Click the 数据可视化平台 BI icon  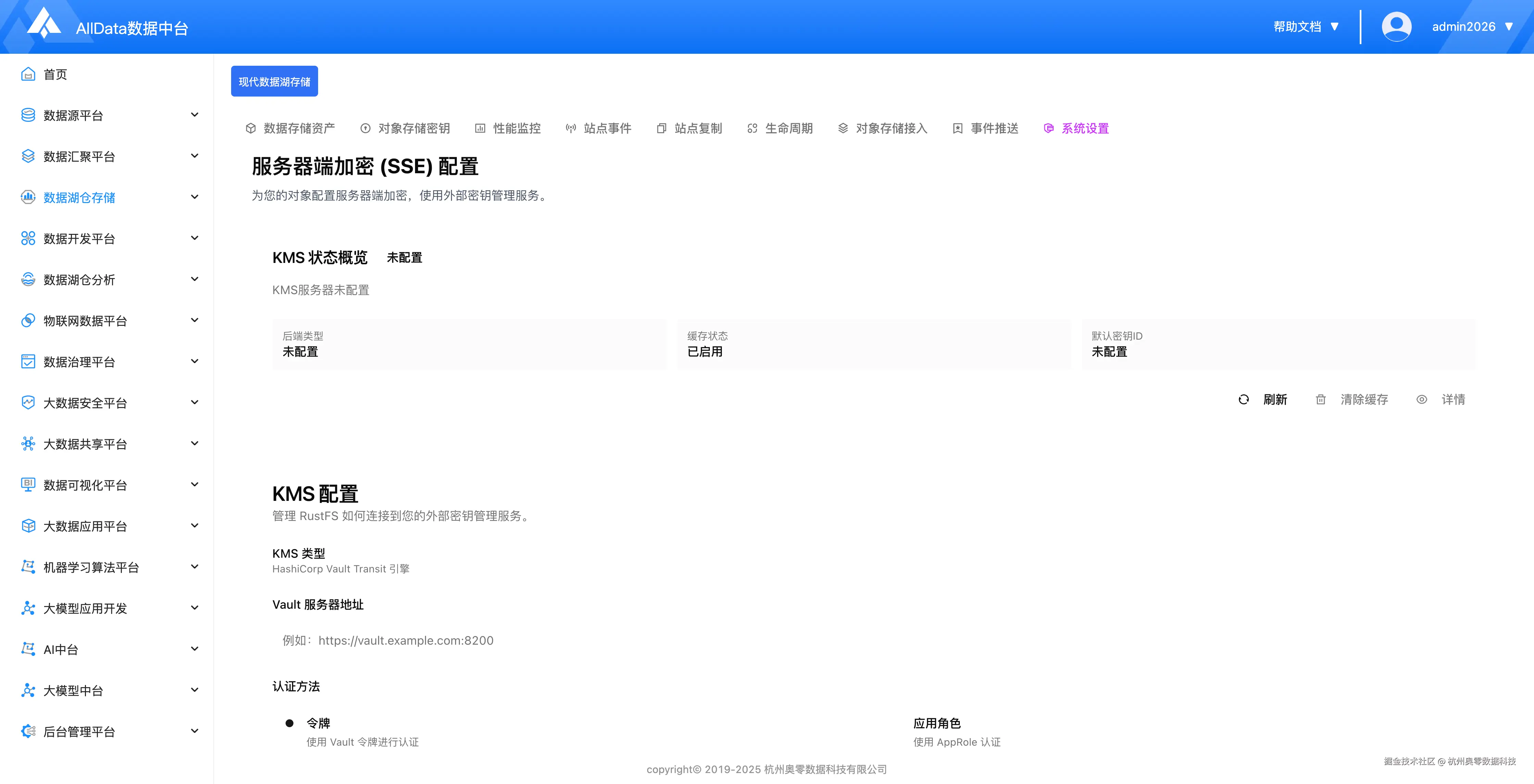click(27, 484)
